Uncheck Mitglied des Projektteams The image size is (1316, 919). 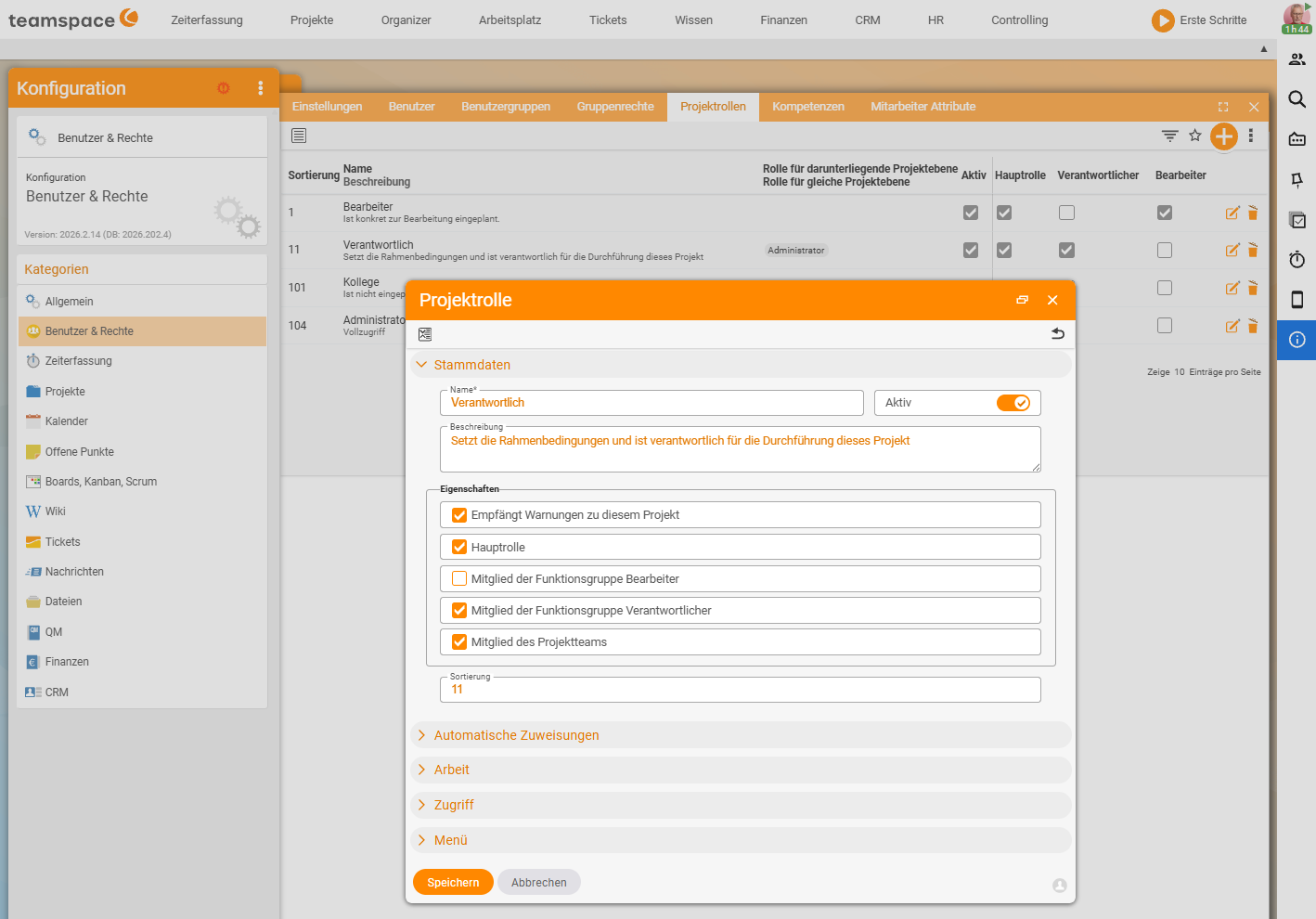(459, 641)
